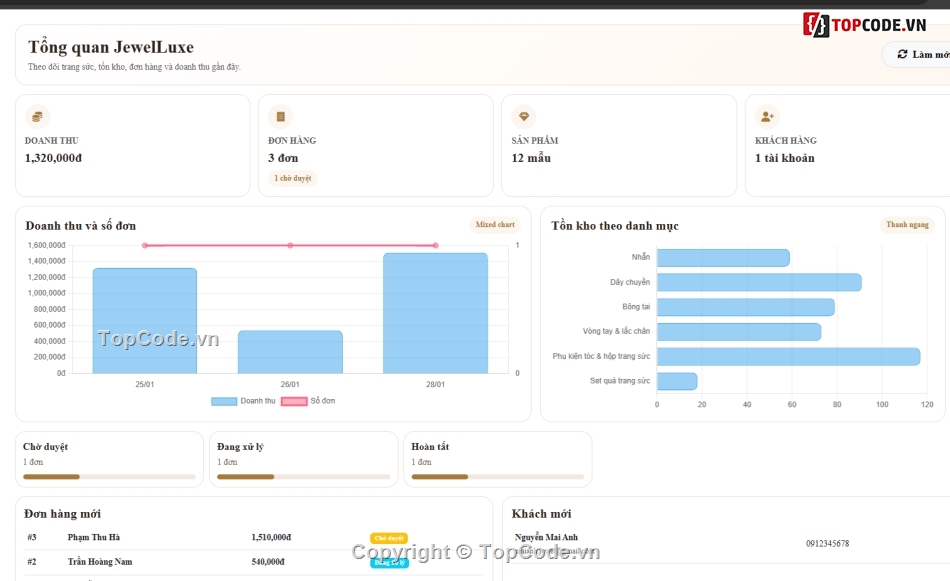
Task: Click phone number 0912345678
Action: click(x=827, y=543)
